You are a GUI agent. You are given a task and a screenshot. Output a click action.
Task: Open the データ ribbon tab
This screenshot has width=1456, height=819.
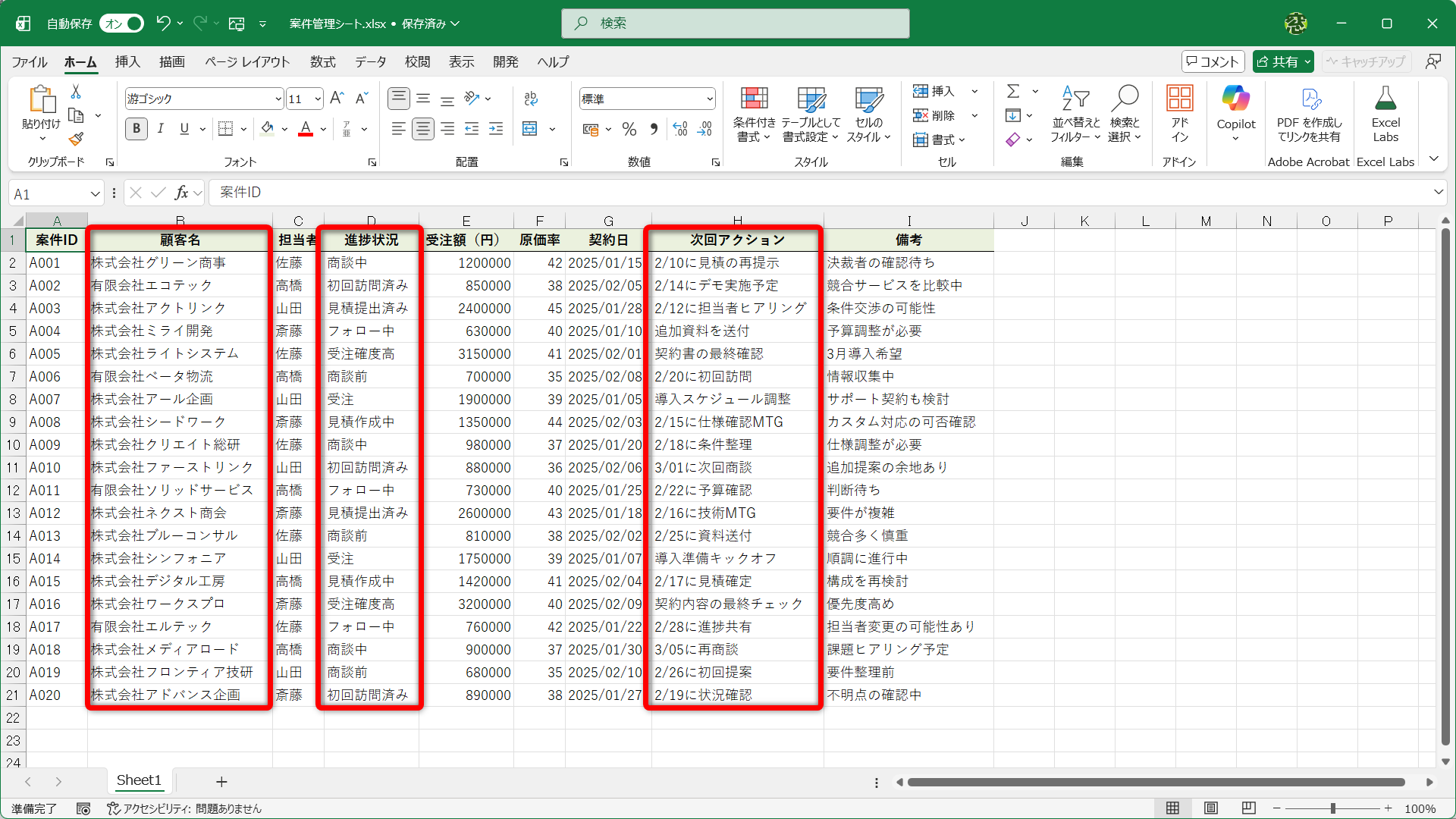[370, 62]
